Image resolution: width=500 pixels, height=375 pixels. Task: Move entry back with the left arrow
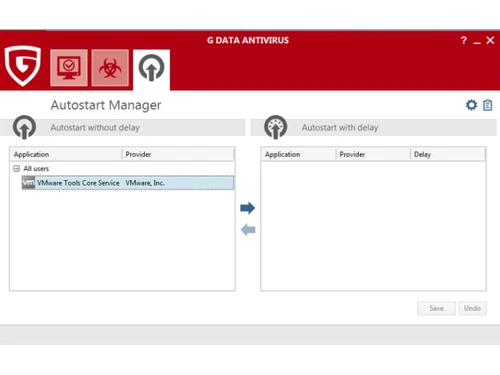[248, 230]
